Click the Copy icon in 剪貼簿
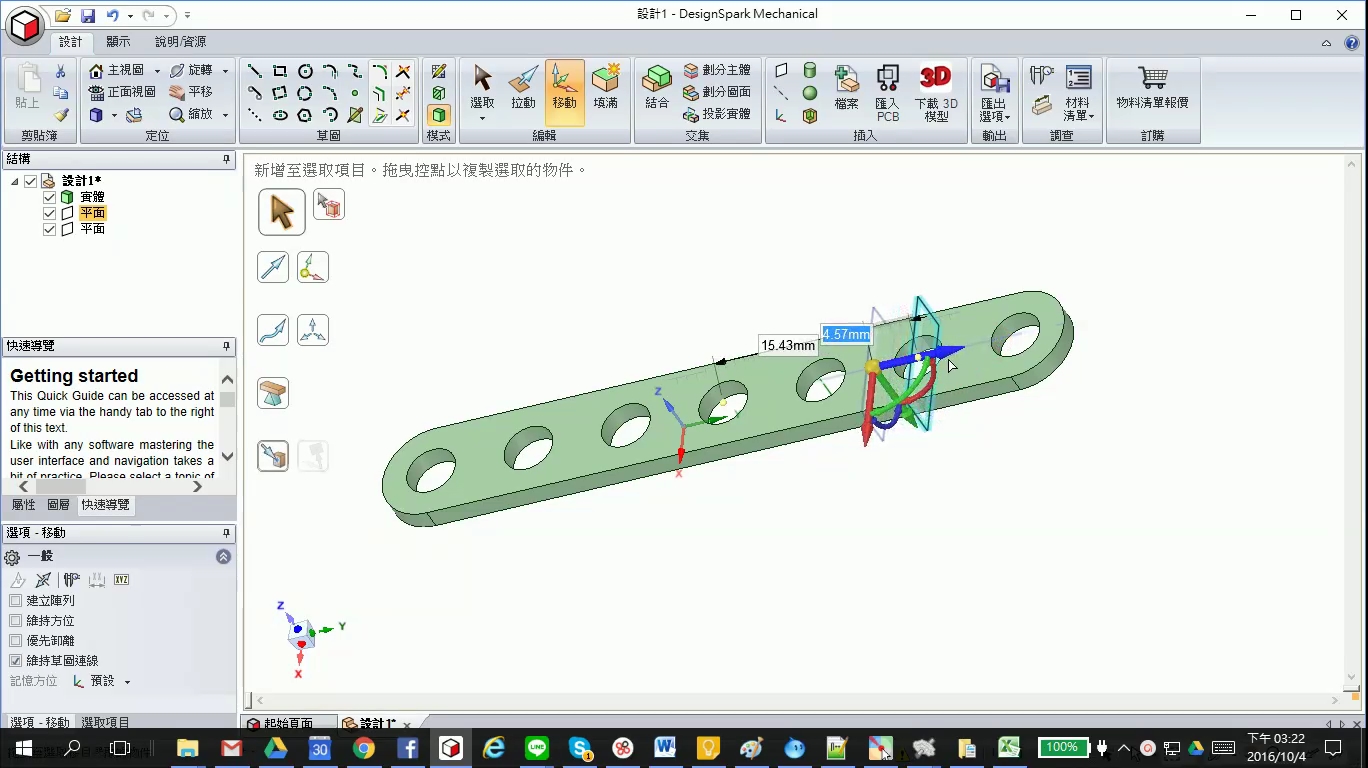1368x768 pixels. point(60,93)
